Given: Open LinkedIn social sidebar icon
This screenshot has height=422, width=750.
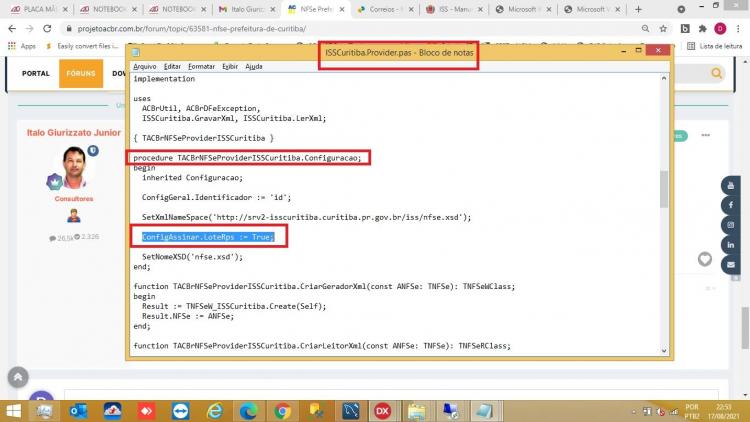Looking at the screenshot, I should point(730,245).
